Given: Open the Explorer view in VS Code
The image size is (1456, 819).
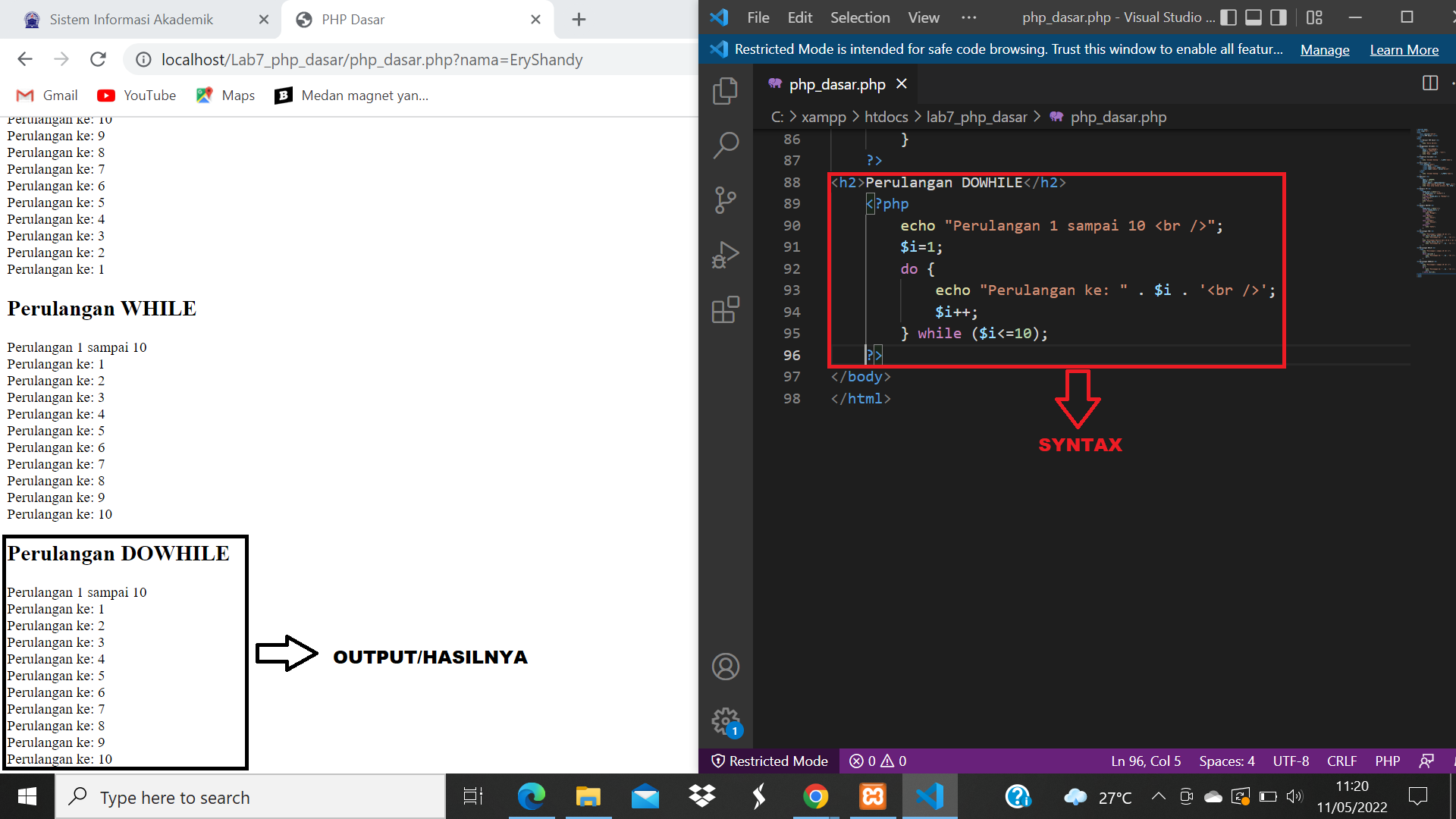Looking at the screenshot, I should pyautogui.click(x=726, y=89).
